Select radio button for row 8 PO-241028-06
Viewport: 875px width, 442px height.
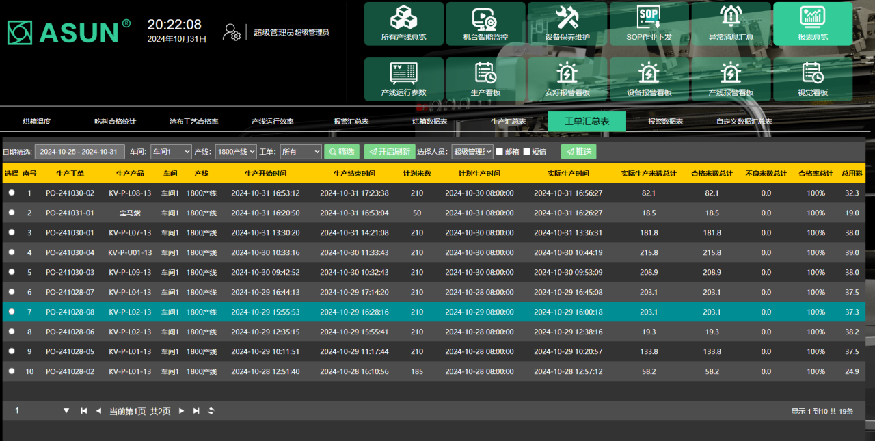click(x=12, y=332)
